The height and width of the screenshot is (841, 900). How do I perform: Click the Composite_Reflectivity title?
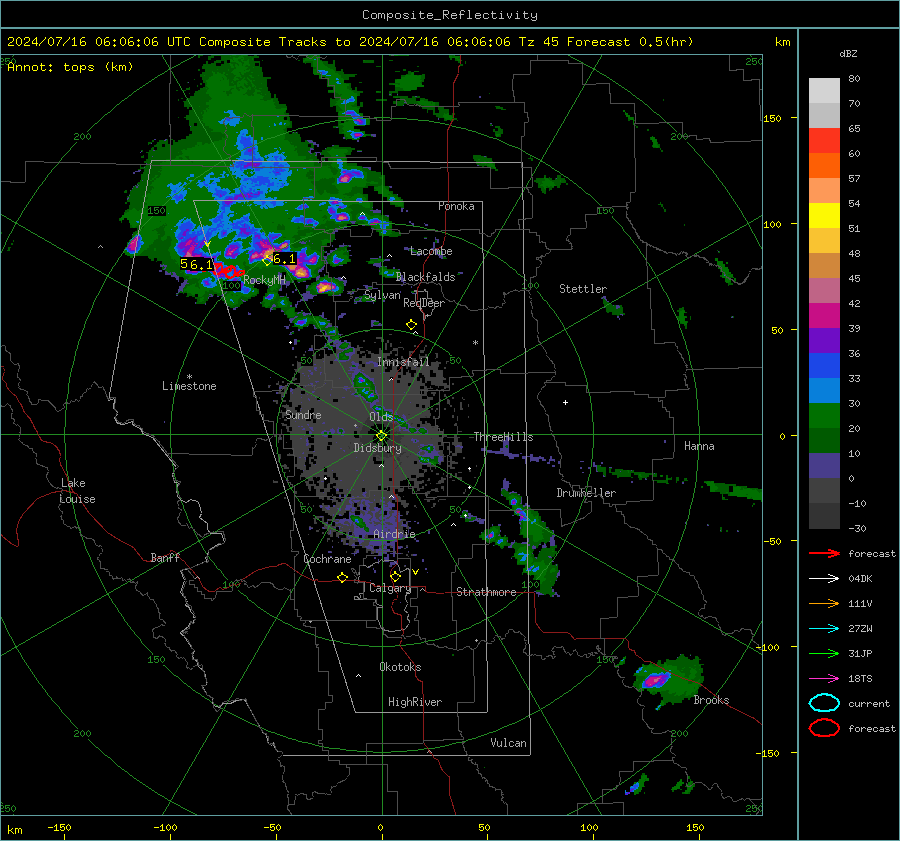point(450,15)
